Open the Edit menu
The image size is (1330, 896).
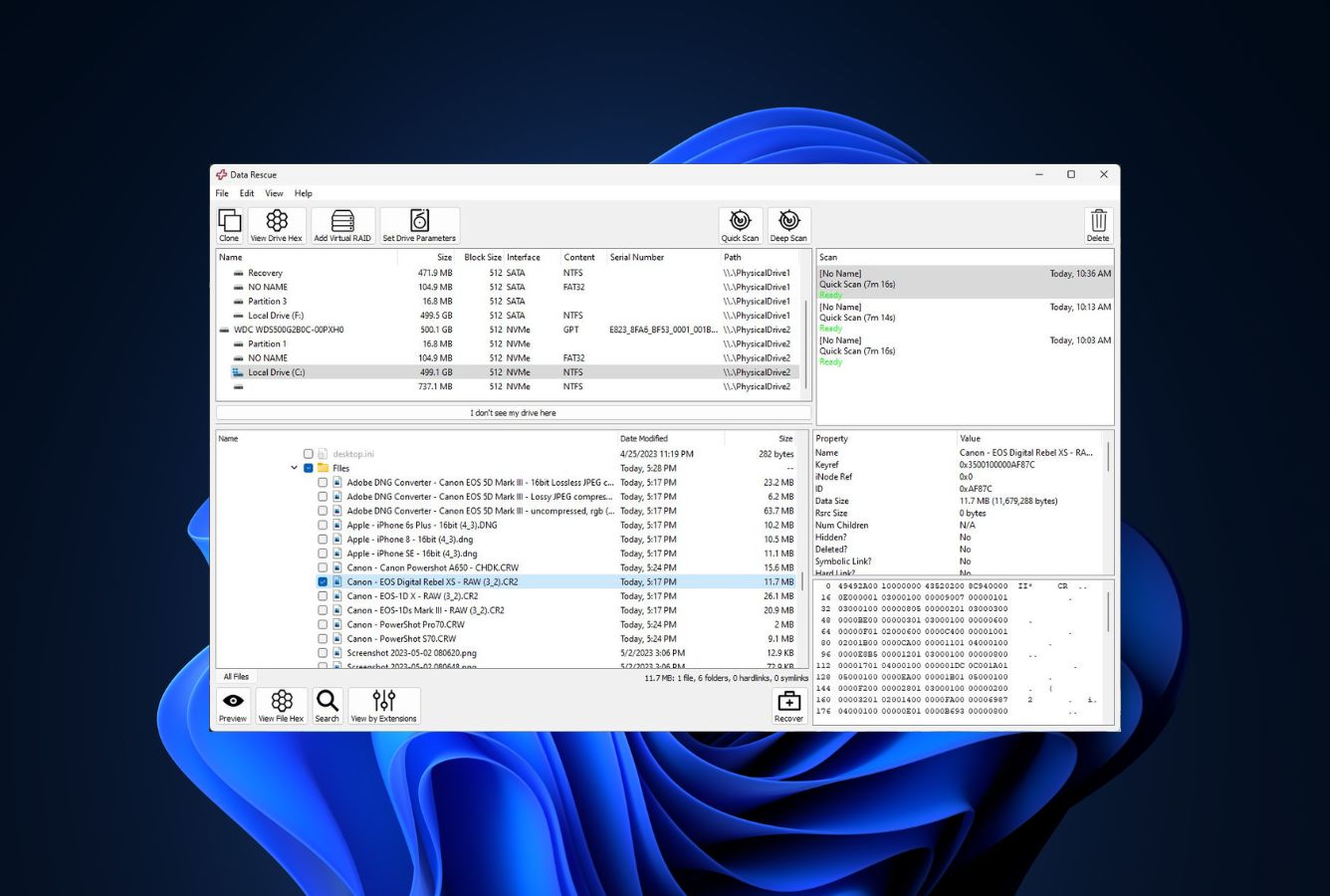point(247,193)
